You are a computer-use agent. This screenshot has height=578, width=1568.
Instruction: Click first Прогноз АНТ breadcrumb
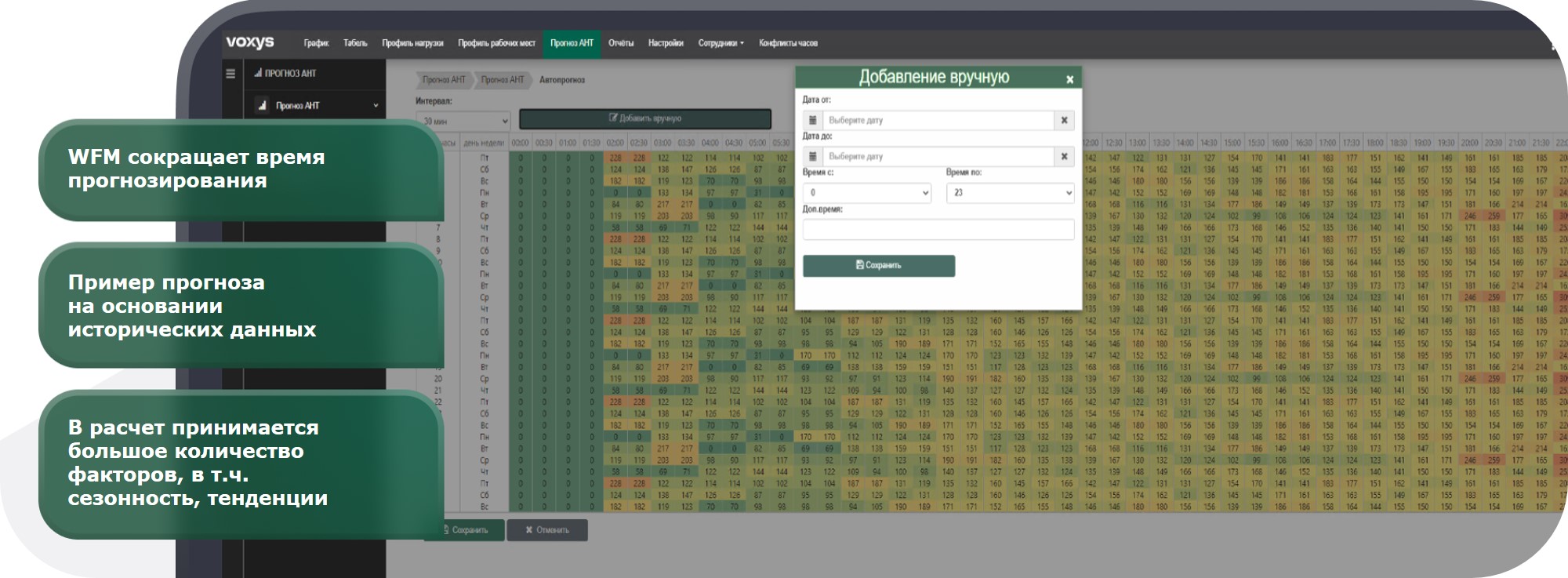(444, 79)
